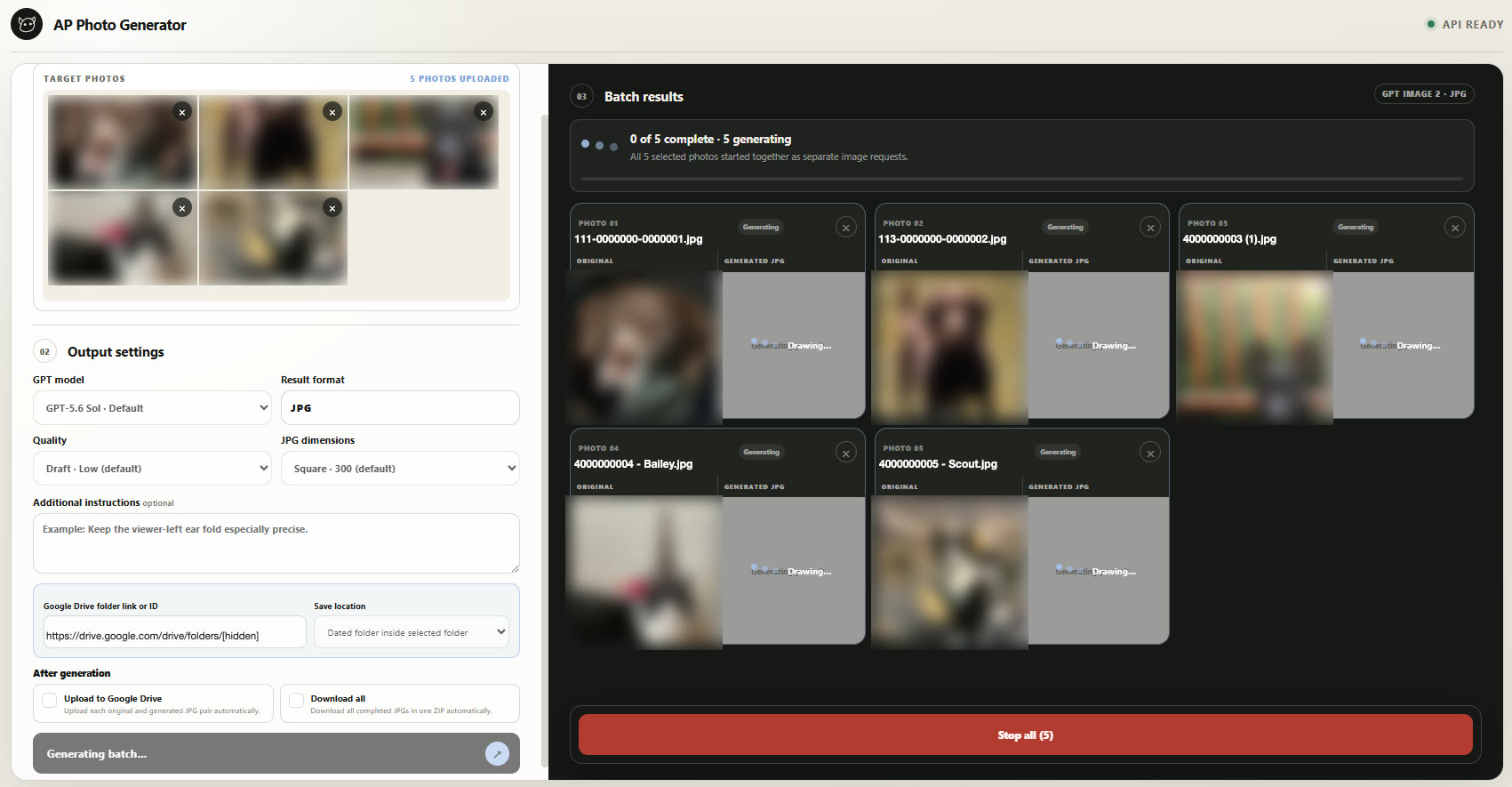Expand the JPG dimensions dropdown
The width and height of the screenshot is (1512, 787).
tap(400, 468)
